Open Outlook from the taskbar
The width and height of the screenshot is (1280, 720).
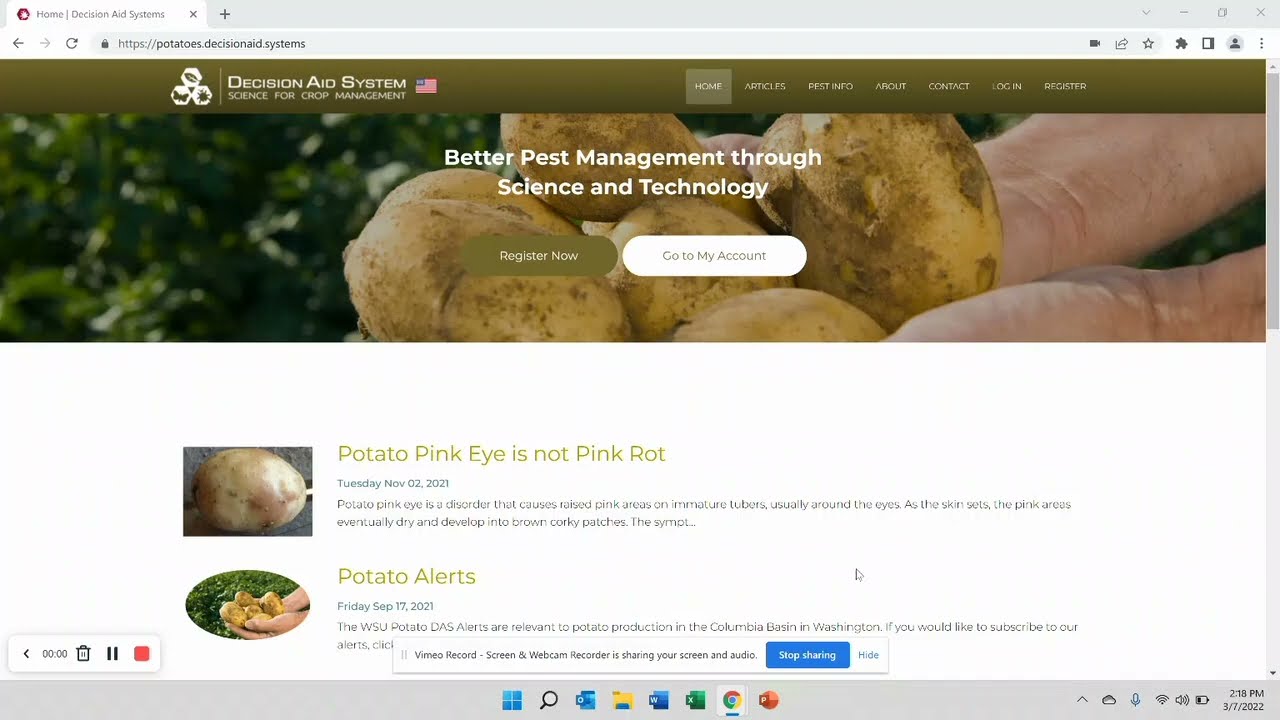click(586, 700)
